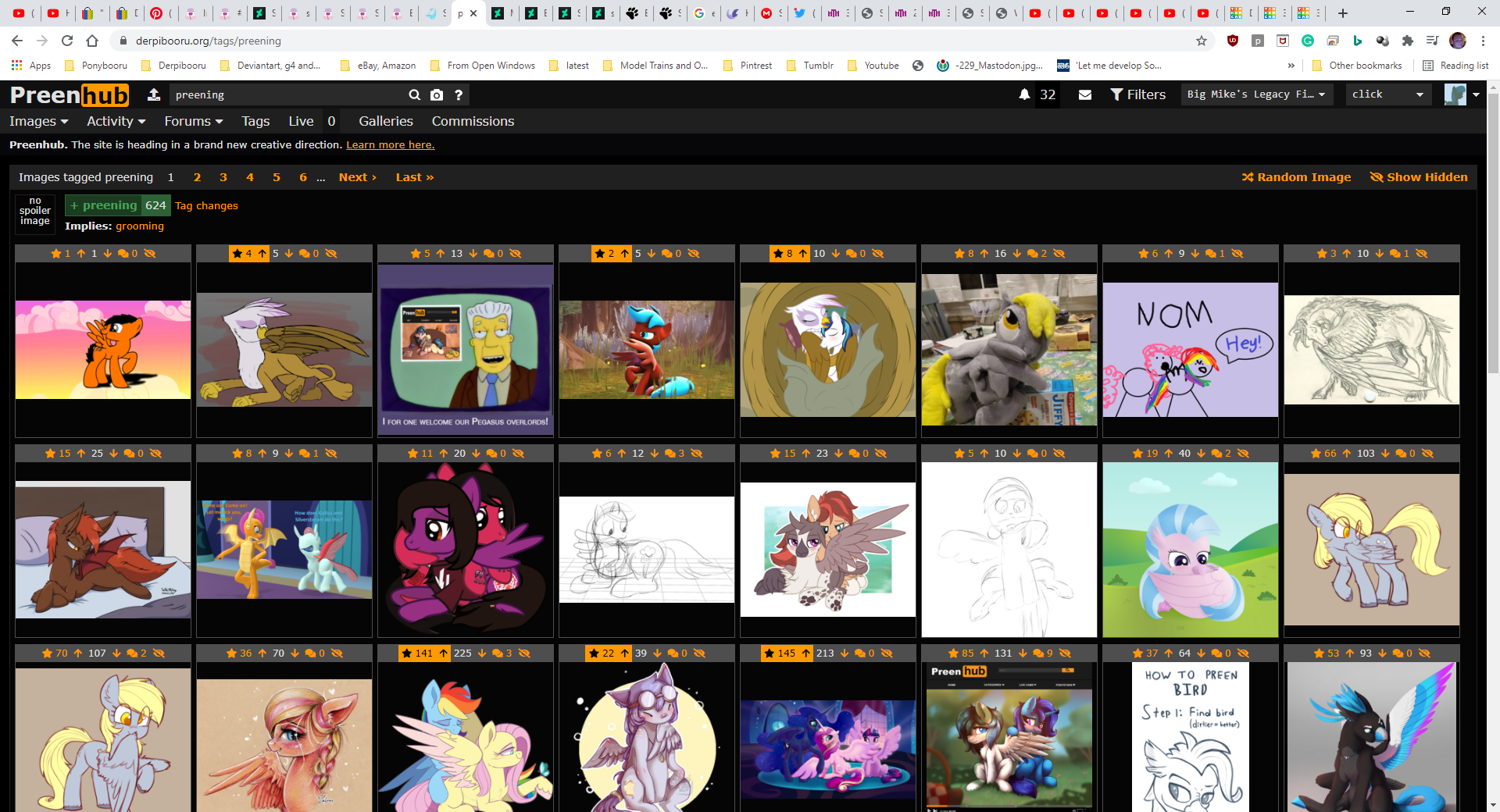Click the browser home icon
Viewport: 1500px width, 812px height.
pyautogui.click(x=92, y=41)
